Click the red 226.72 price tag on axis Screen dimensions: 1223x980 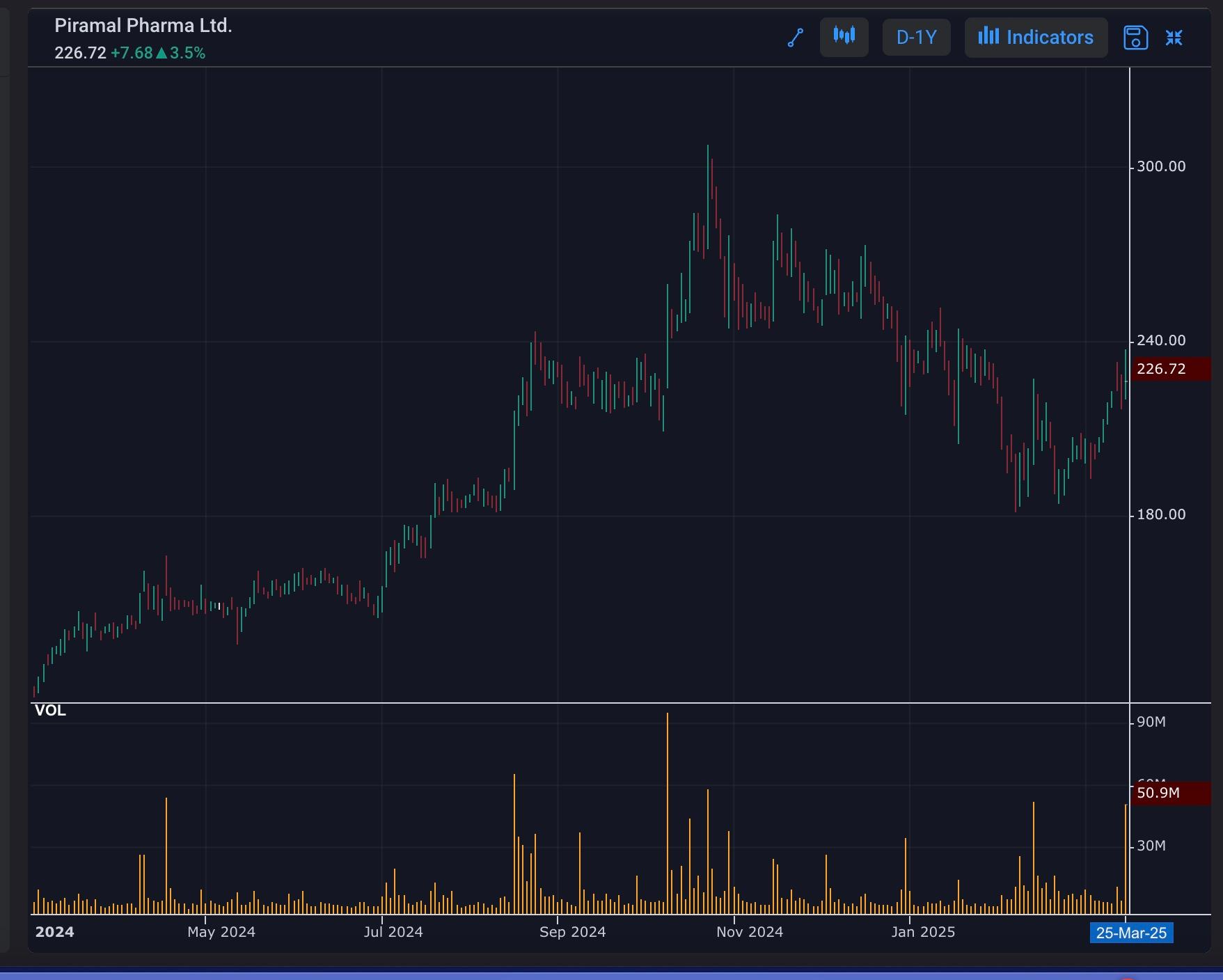tap(1171, 369)
